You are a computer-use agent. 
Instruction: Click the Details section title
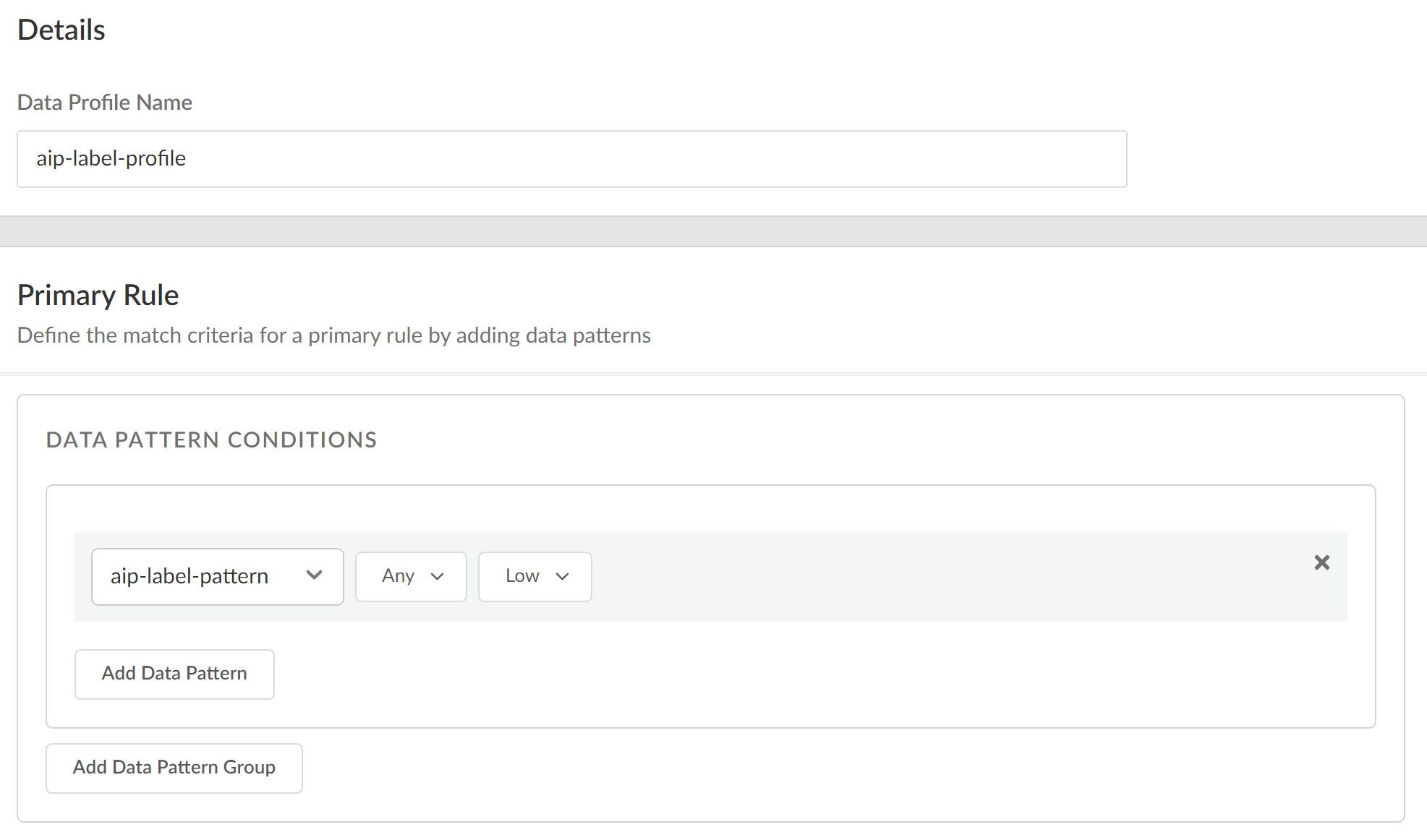[x=61, y=30]
